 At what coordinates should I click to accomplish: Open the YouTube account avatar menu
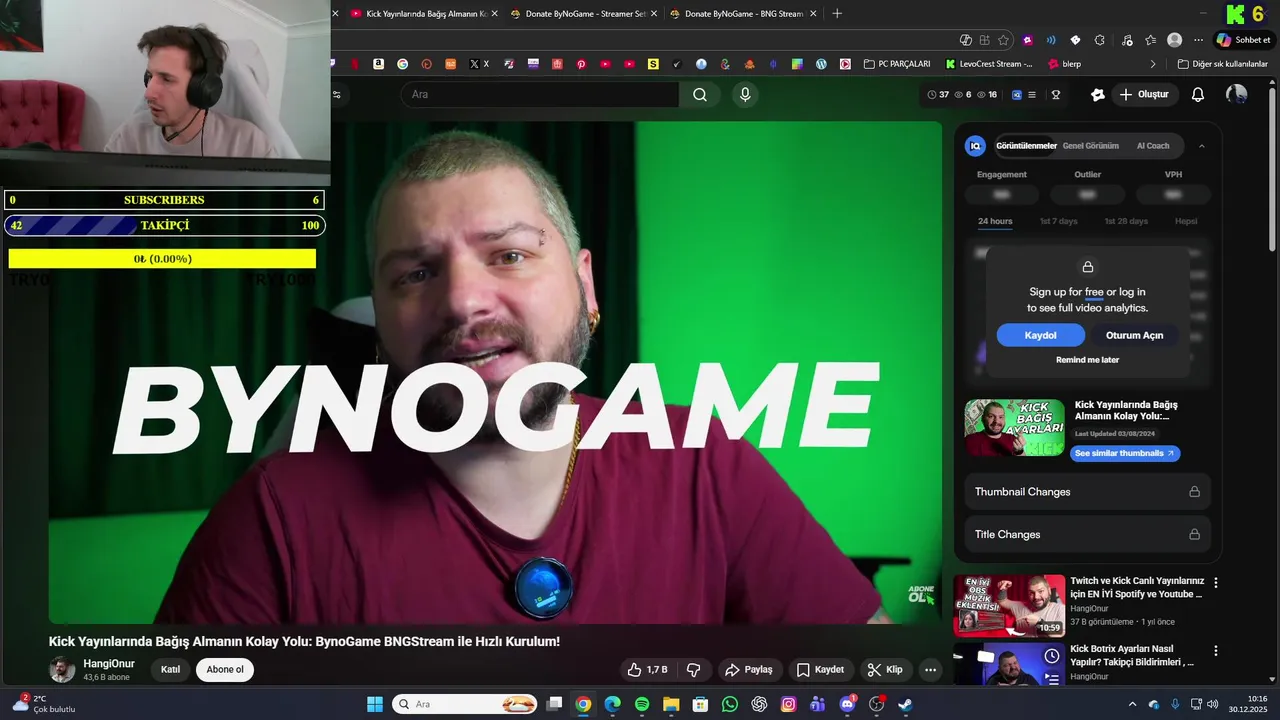1237,95
